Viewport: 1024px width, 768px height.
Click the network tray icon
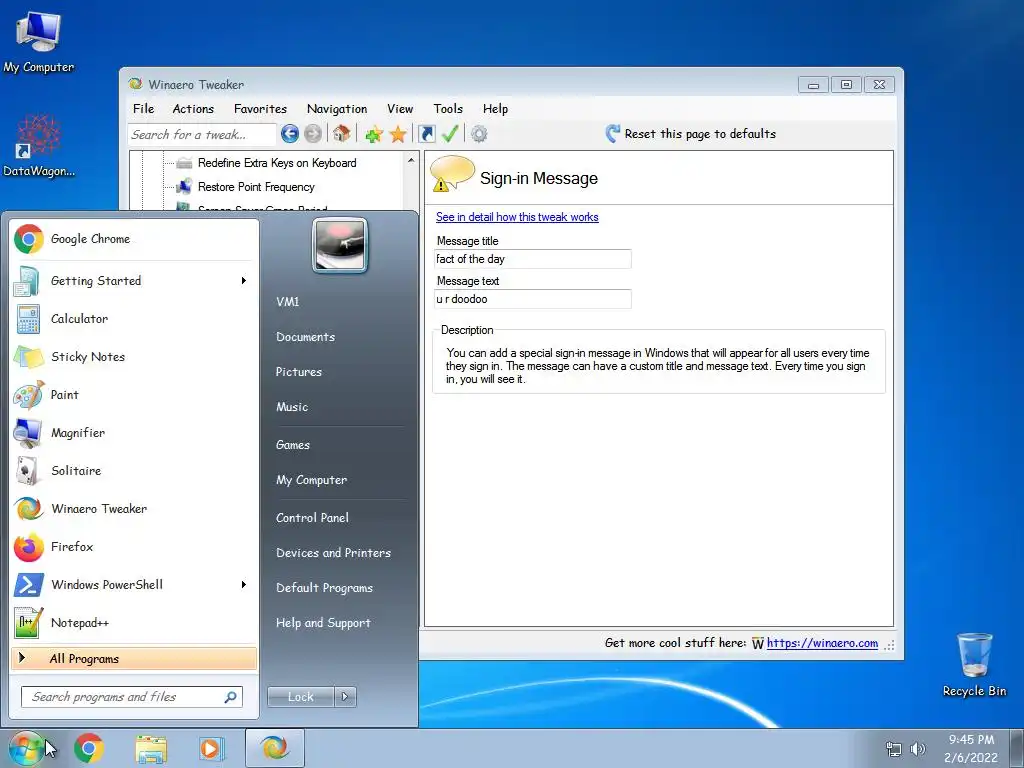[x=893, y=748]
